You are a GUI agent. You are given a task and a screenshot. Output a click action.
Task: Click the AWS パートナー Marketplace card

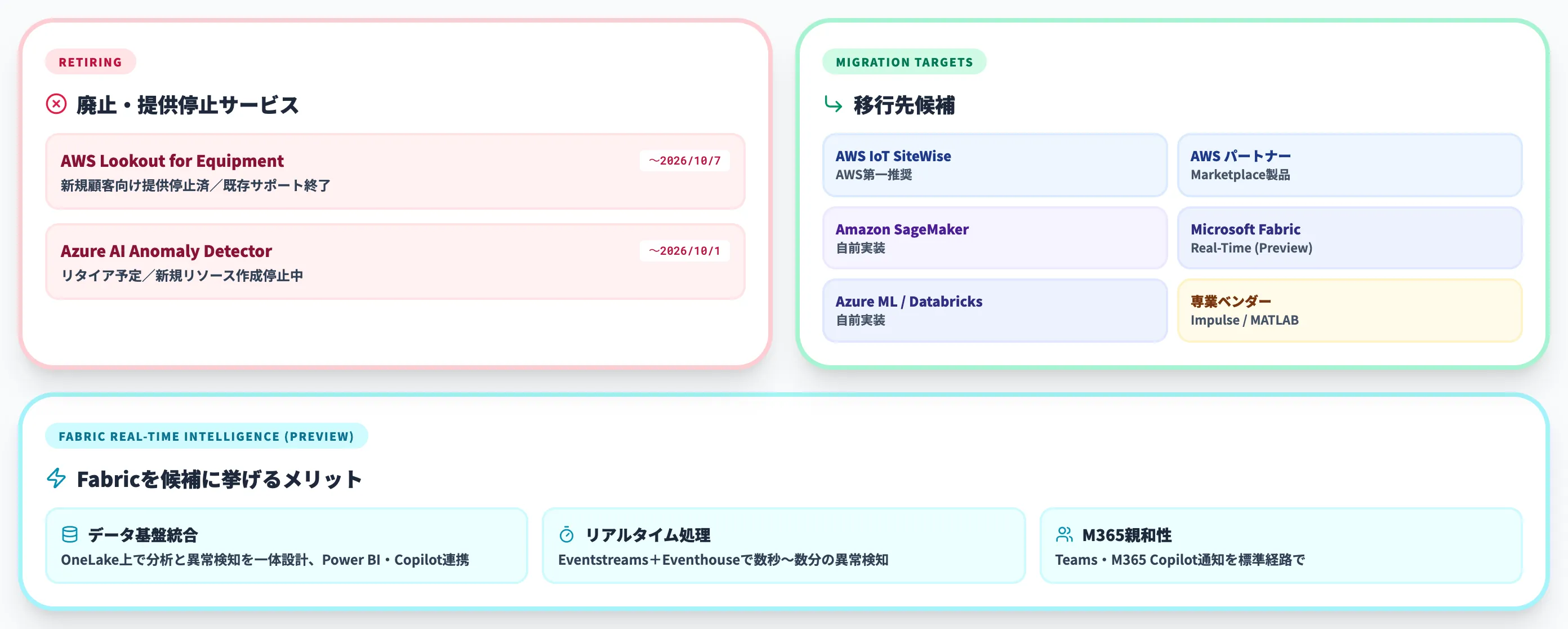pyautogui.click(x=1350, y=166)
